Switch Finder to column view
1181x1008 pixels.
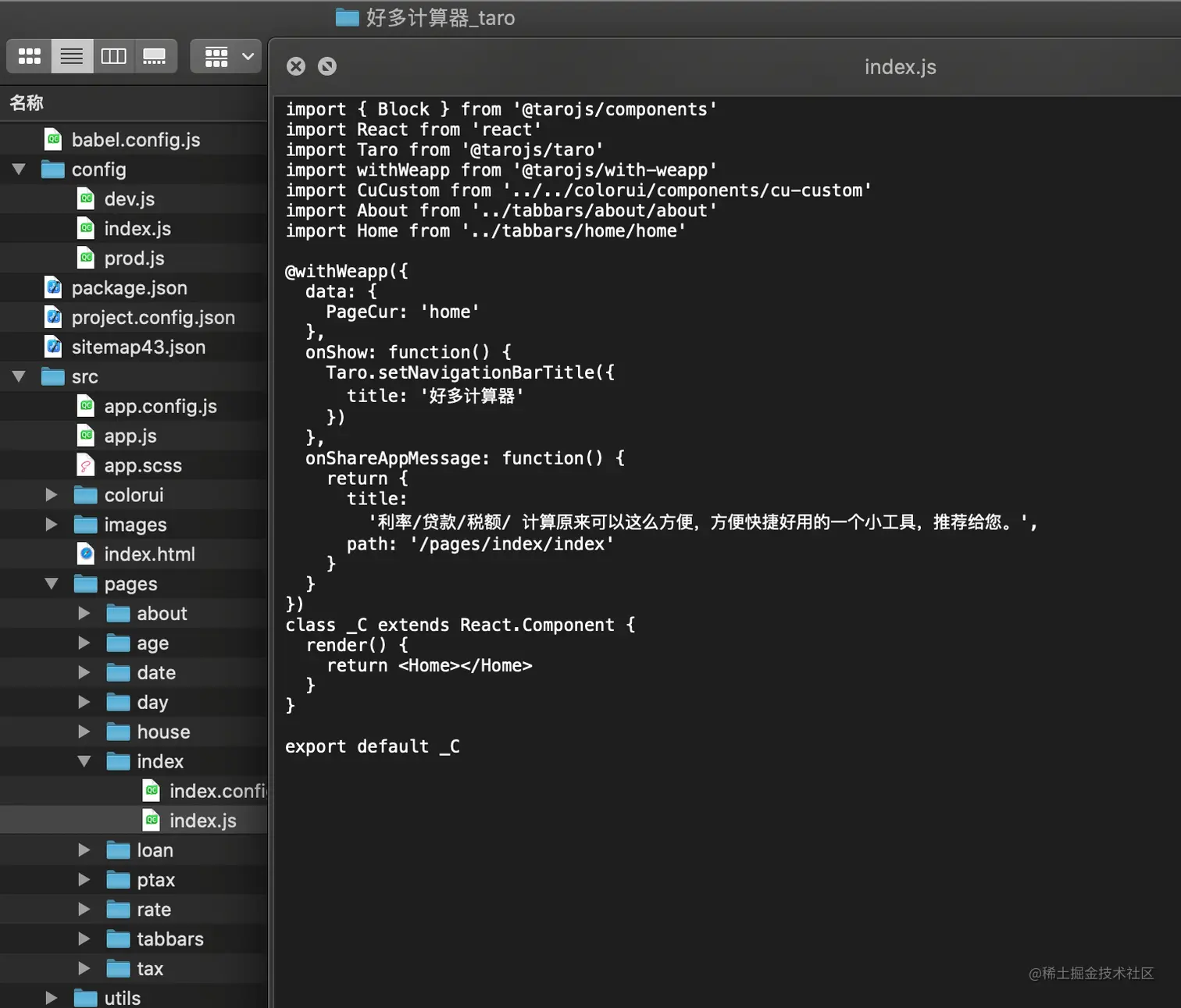click(x=113, y=56)
